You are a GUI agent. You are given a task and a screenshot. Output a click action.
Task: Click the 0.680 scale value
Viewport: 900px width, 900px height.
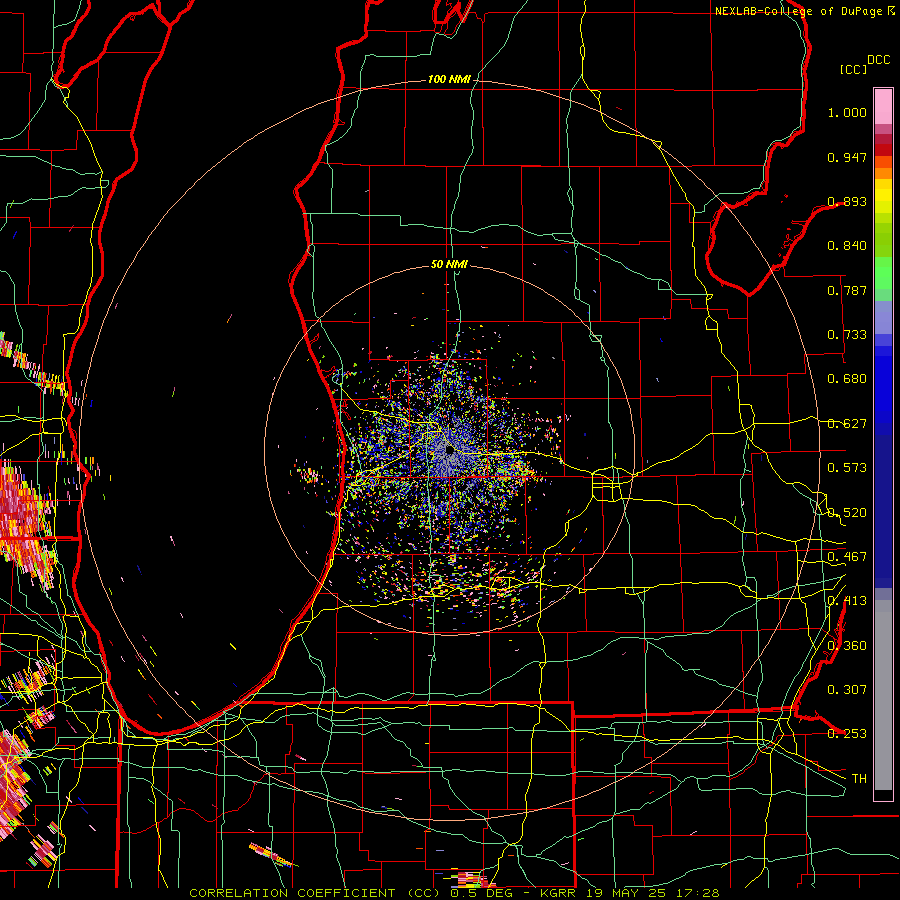click(x=847, y=379)
